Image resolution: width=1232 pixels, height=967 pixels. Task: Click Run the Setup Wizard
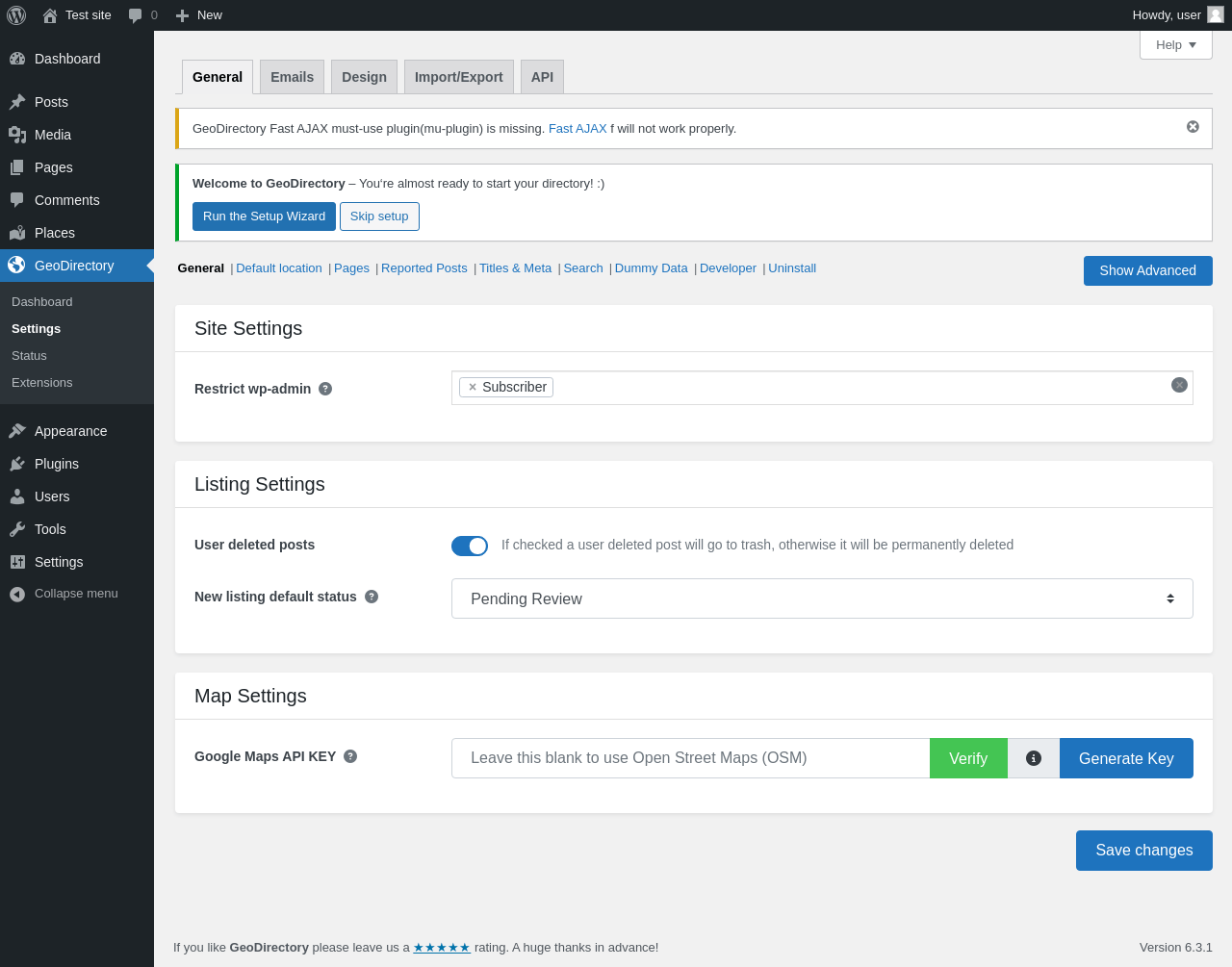click(264, 216)
